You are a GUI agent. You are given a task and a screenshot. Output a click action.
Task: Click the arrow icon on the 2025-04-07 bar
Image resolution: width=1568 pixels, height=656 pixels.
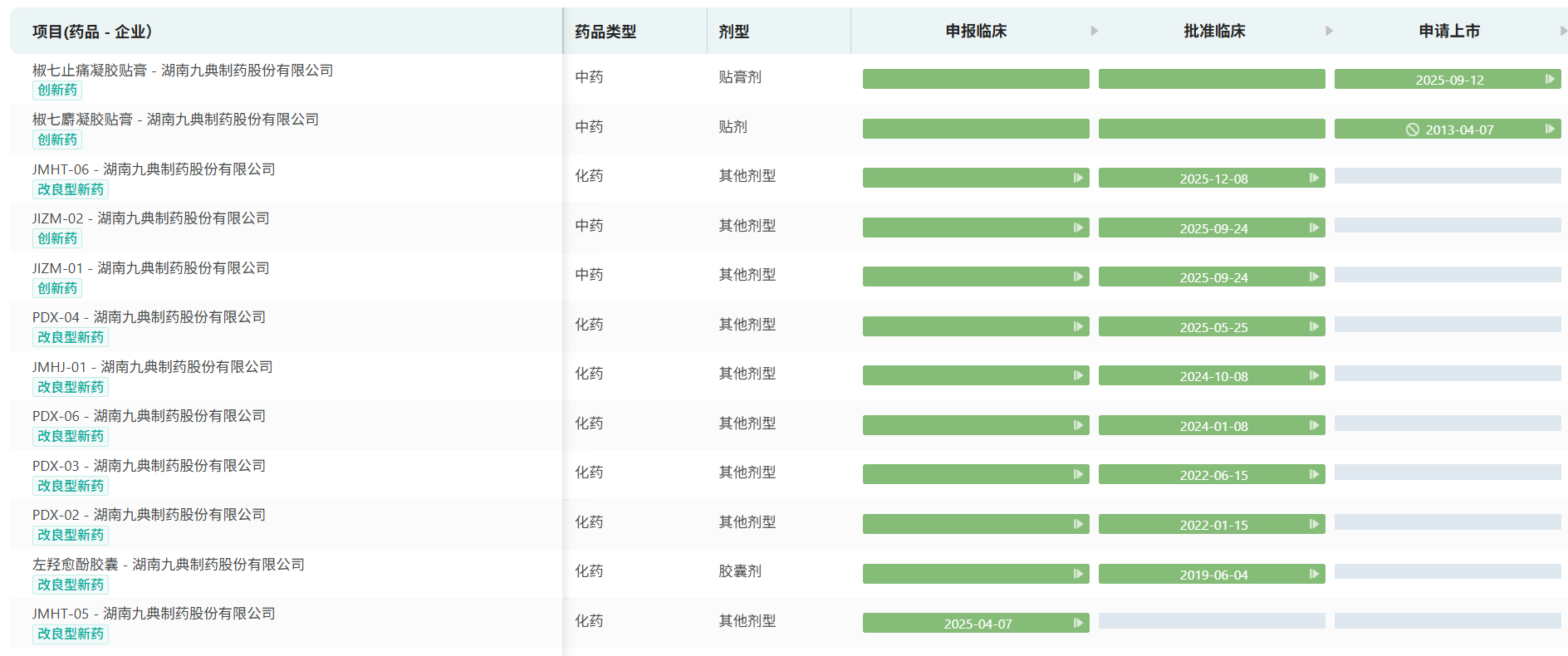(1078, 623)
